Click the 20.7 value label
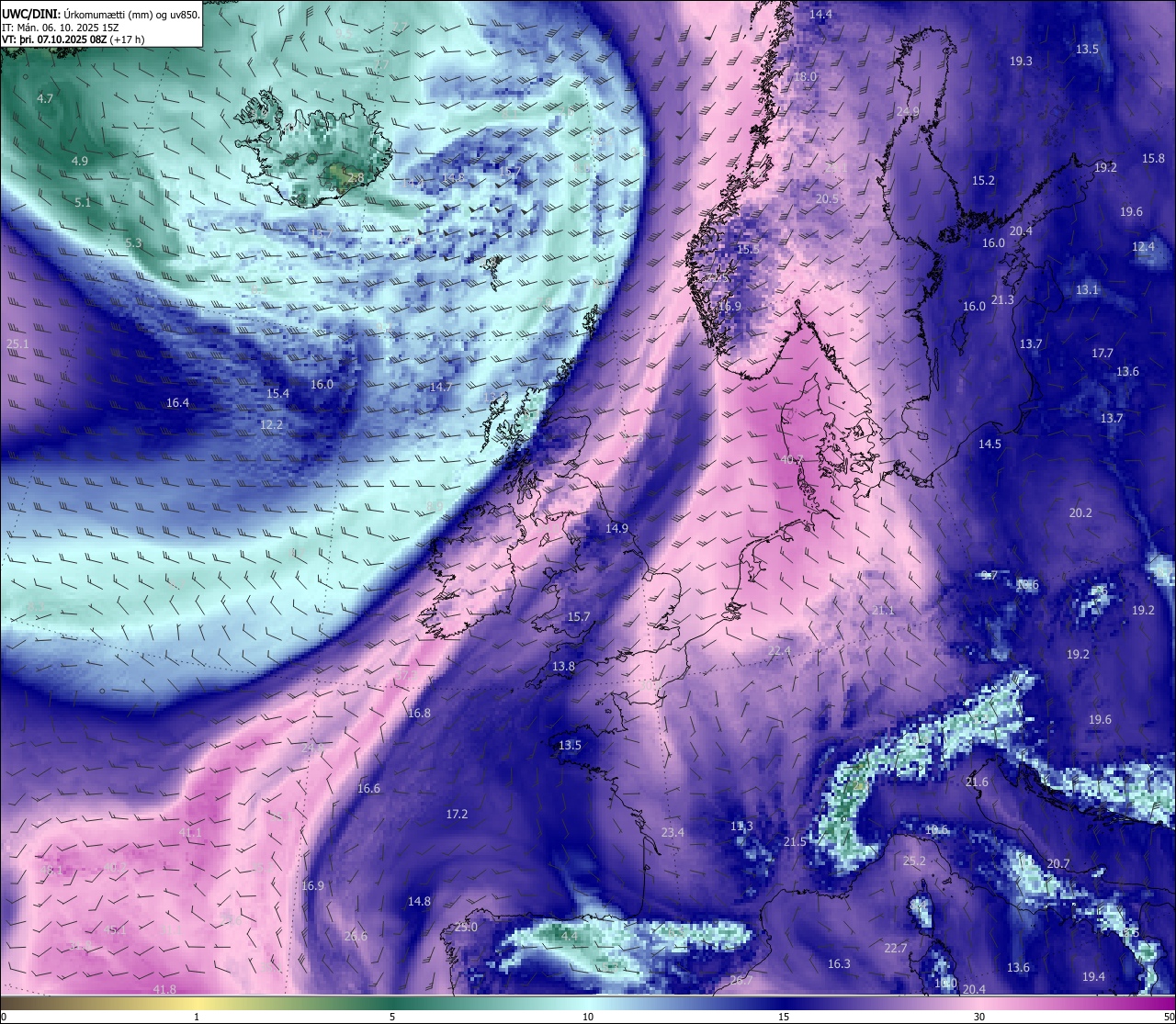1176x1024 pixels. [x=1058, y=863]
